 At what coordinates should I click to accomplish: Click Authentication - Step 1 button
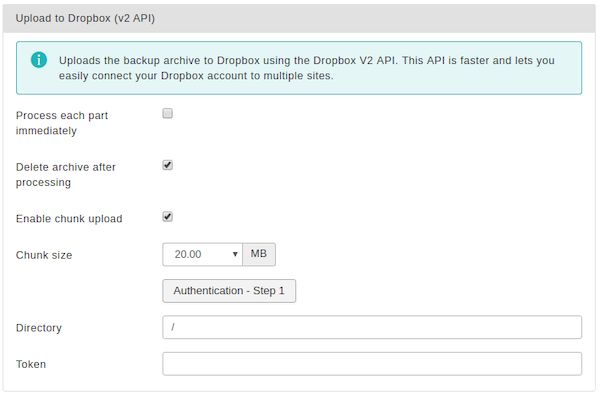point(229,291)
